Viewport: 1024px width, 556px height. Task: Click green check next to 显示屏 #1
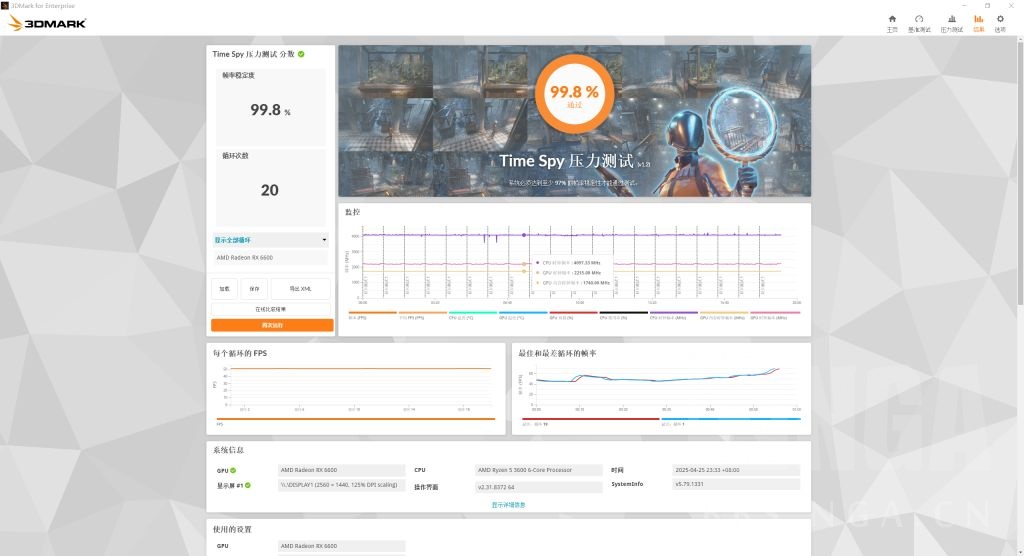tap(248, 485)
